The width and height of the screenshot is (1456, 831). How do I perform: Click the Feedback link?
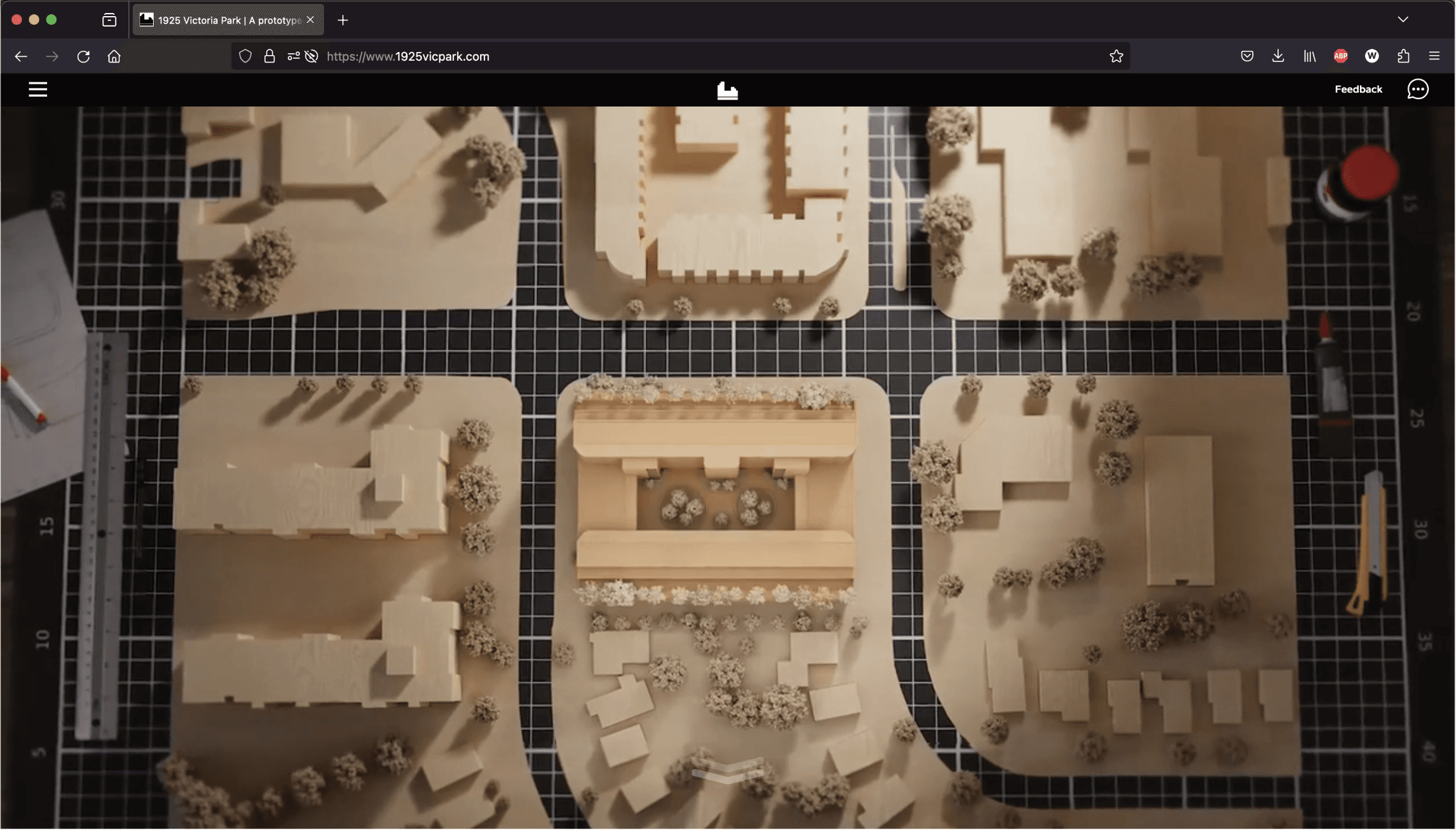(1358, 89)
